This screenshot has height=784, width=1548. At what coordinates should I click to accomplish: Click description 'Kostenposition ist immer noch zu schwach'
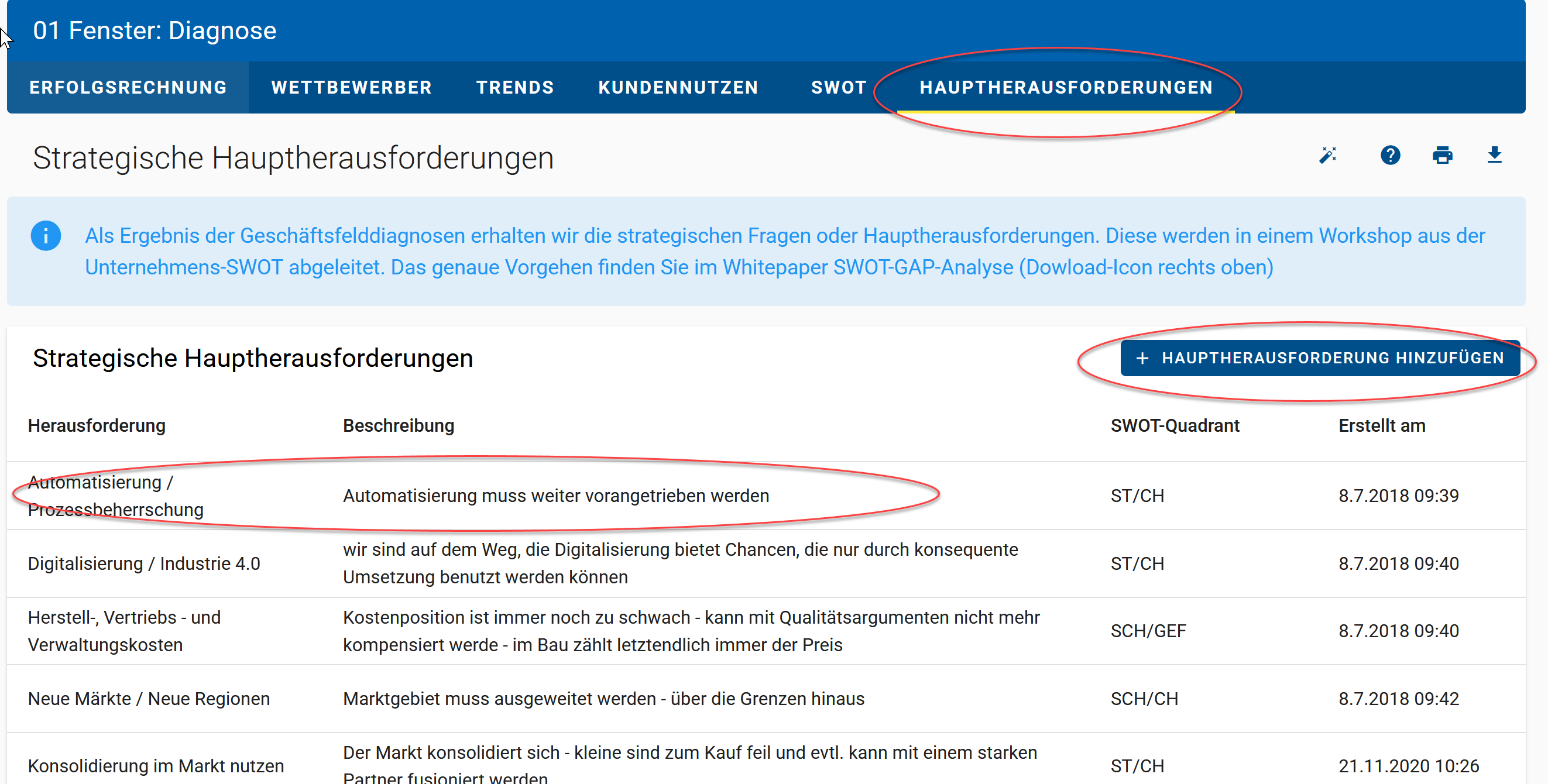coord(691,631)
